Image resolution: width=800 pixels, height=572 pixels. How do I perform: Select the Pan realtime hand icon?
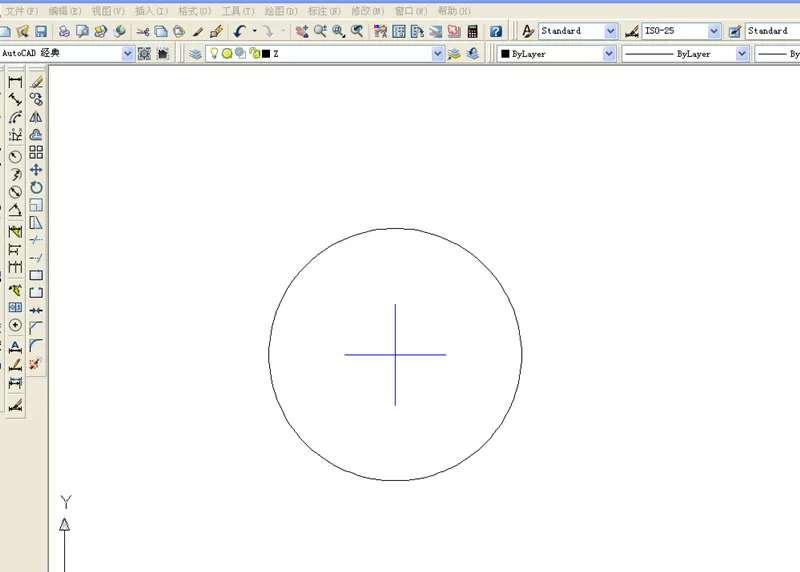click(302, 32)
